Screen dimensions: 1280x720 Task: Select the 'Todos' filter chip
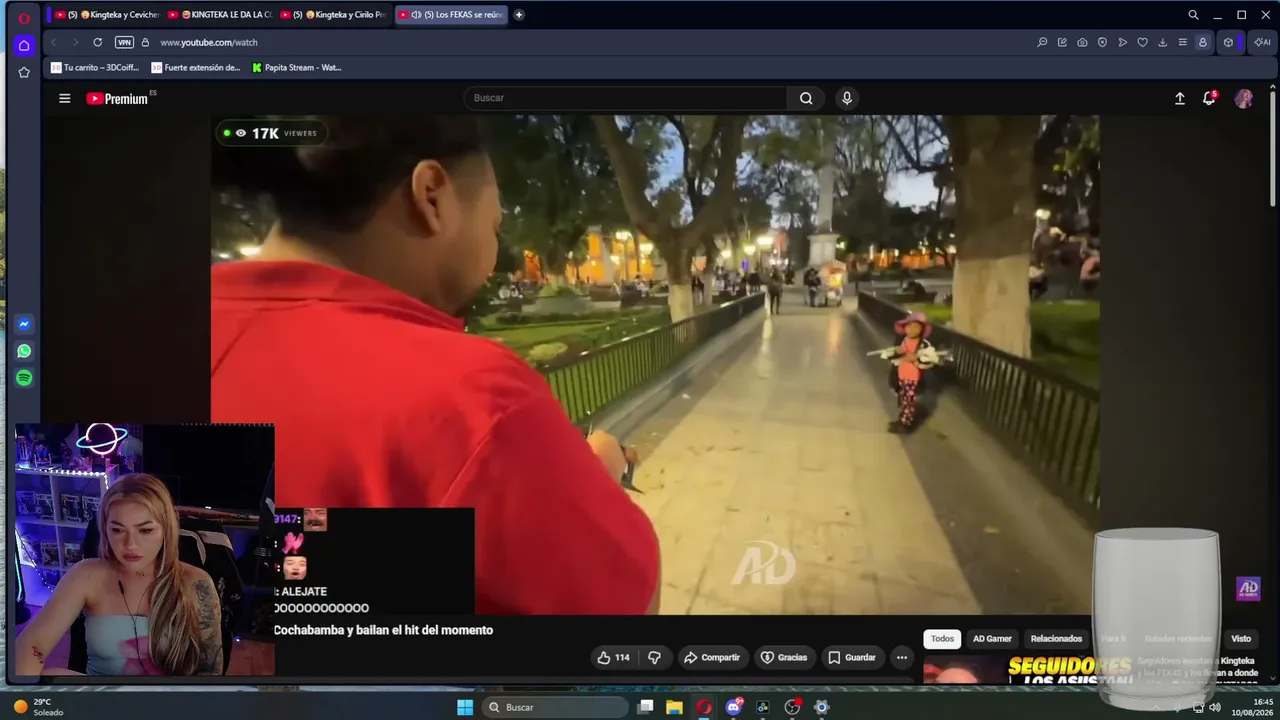[x=943, y=639]
